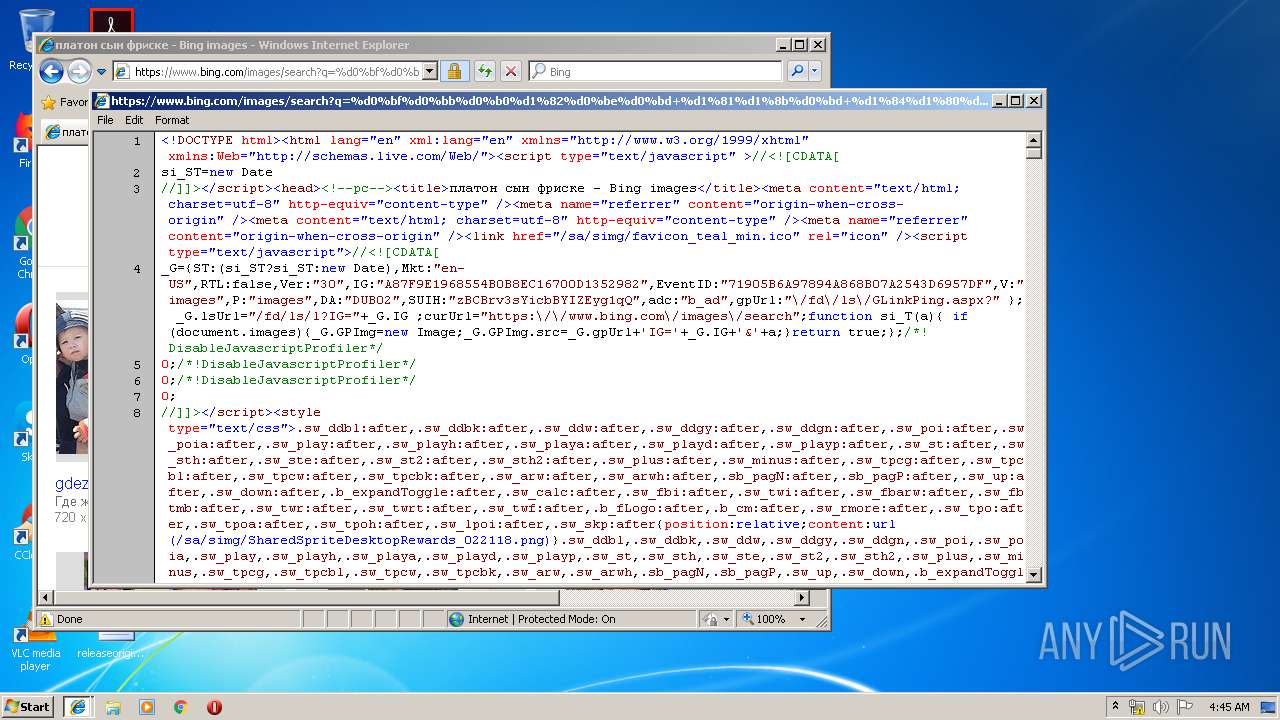
Task: Open media player icon in taskbar
Action: [147, 706]
